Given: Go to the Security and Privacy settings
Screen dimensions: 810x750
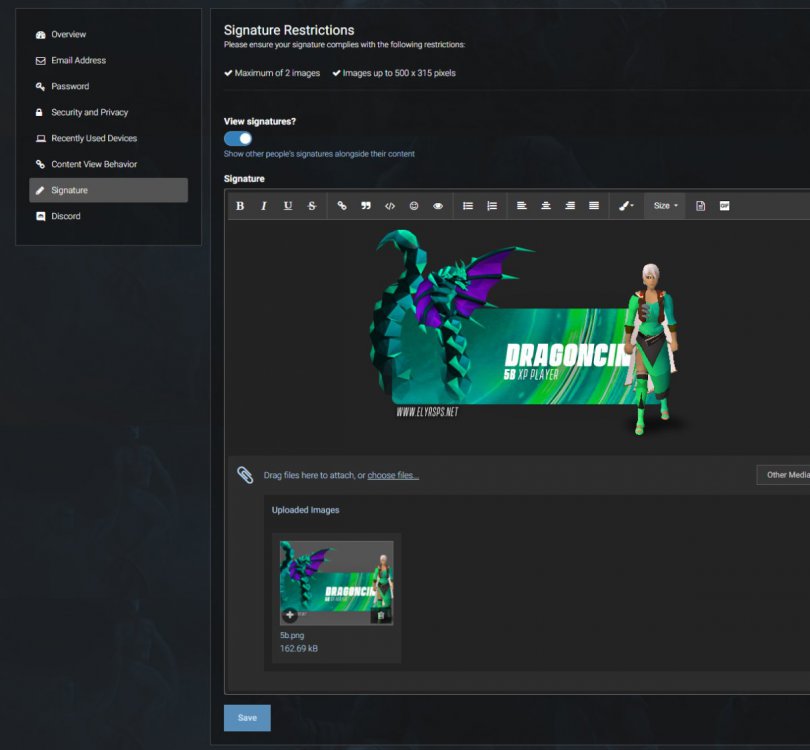Looking at the screenshot, I should (89, 112).
